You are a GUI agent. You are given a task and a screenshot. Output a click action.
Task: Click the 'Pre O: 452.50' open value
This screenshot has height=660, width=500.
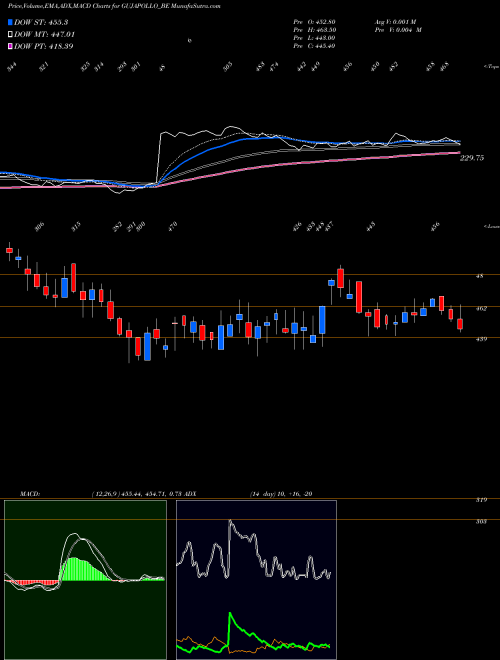click(314, 21)
